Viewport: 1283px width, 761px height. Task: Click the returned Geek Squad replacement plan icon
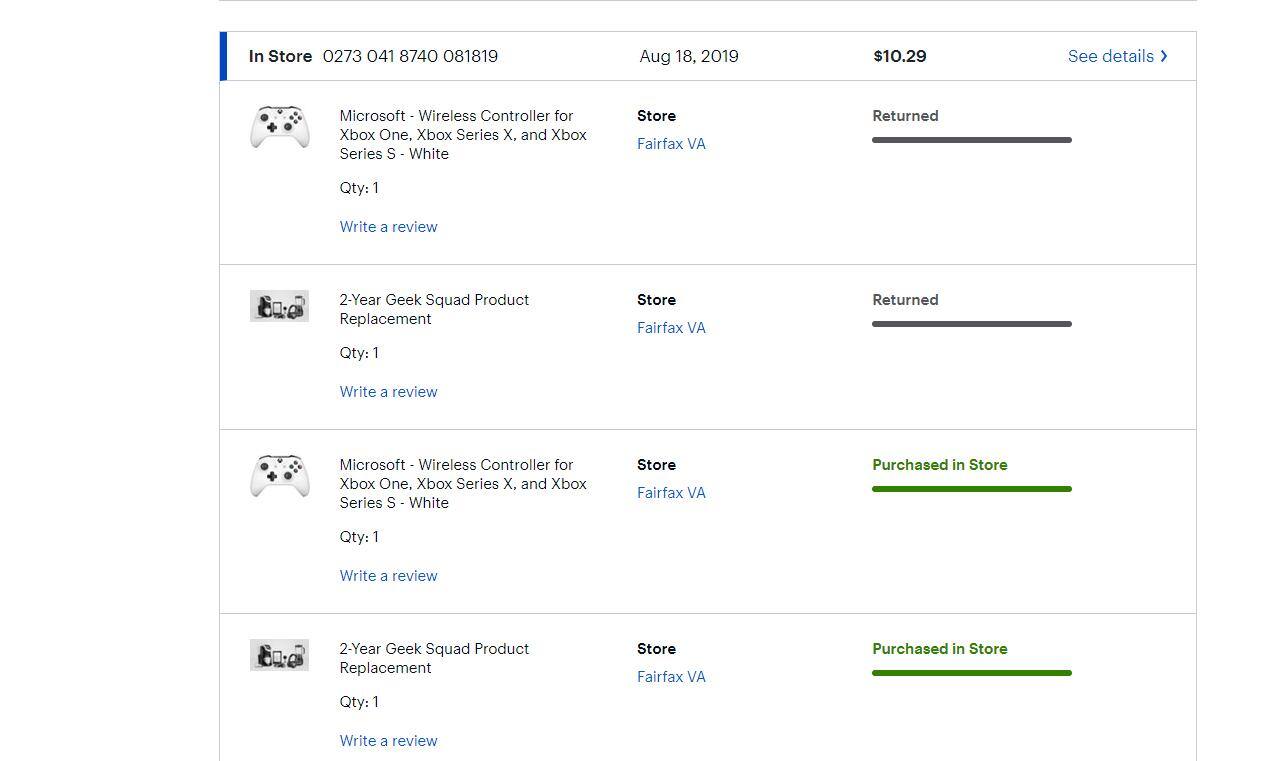(x=279, y=306)
